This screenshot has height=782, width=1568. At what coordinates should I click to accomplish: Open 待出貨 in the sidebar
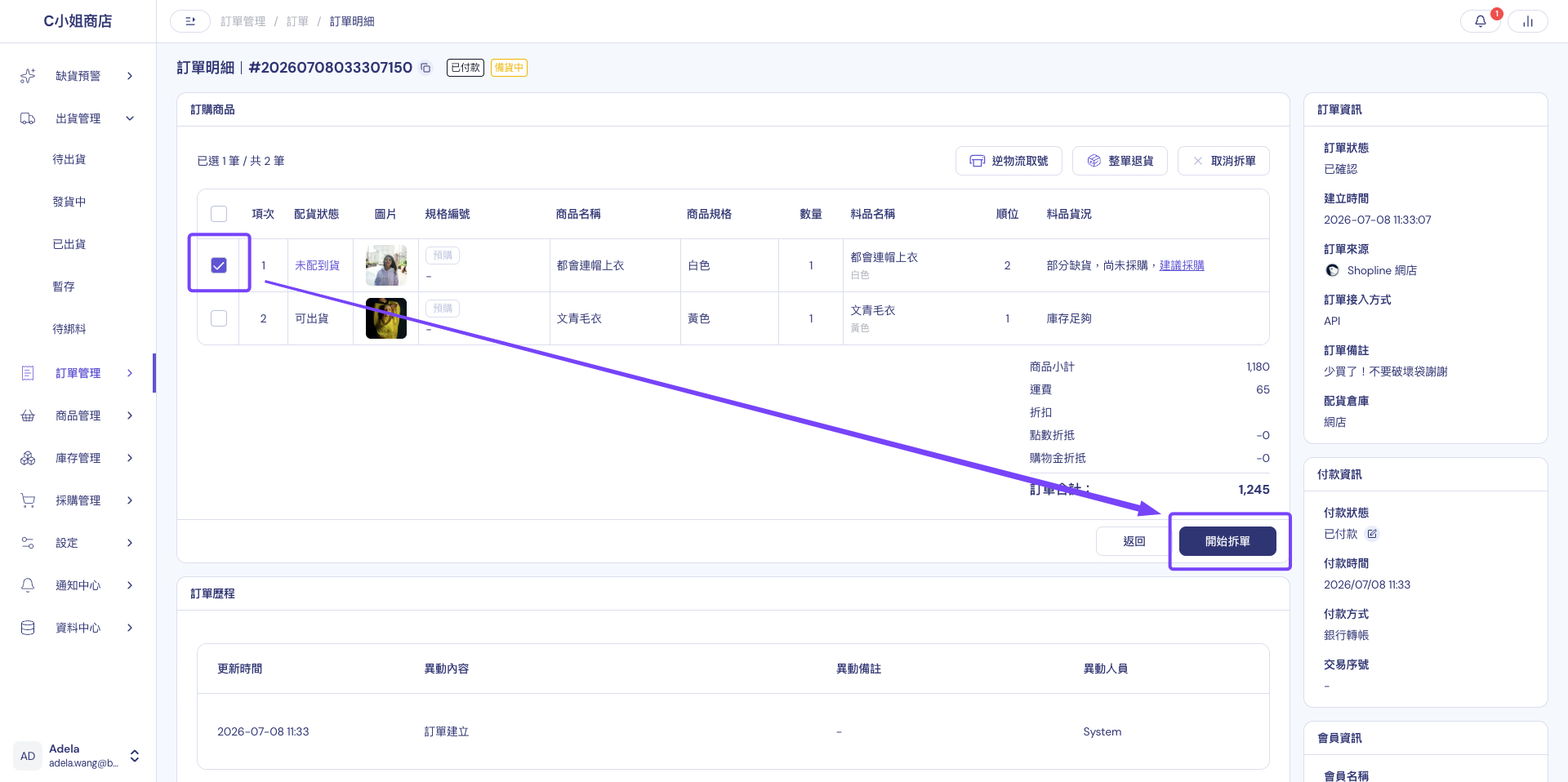[x=69, y=159]
